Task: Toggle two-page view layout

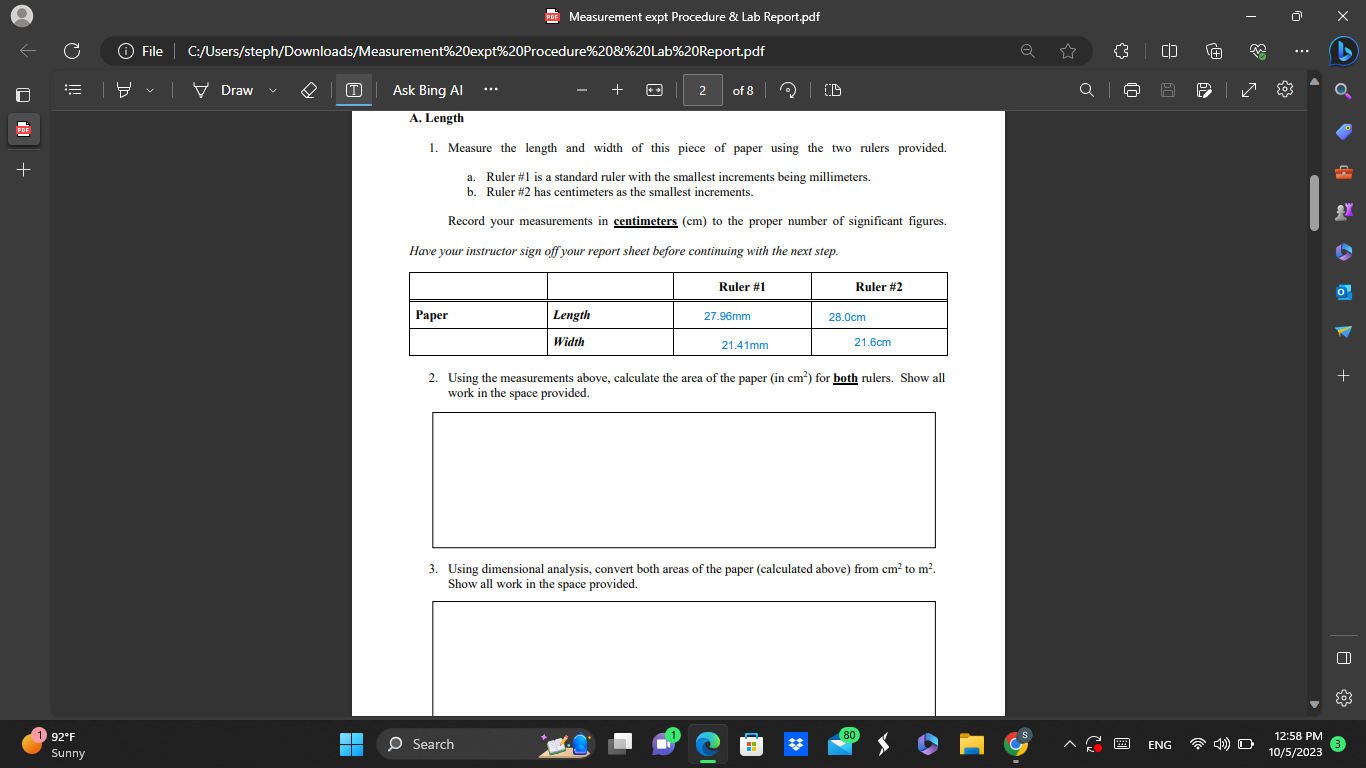Action: [832, 90]
